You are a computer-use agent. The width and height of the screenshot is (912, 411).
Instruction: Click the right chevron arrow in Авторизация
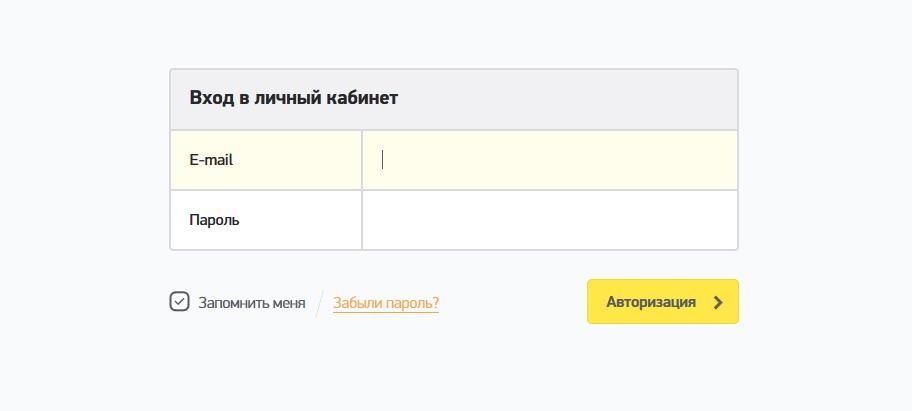click(x=718, y=302)
